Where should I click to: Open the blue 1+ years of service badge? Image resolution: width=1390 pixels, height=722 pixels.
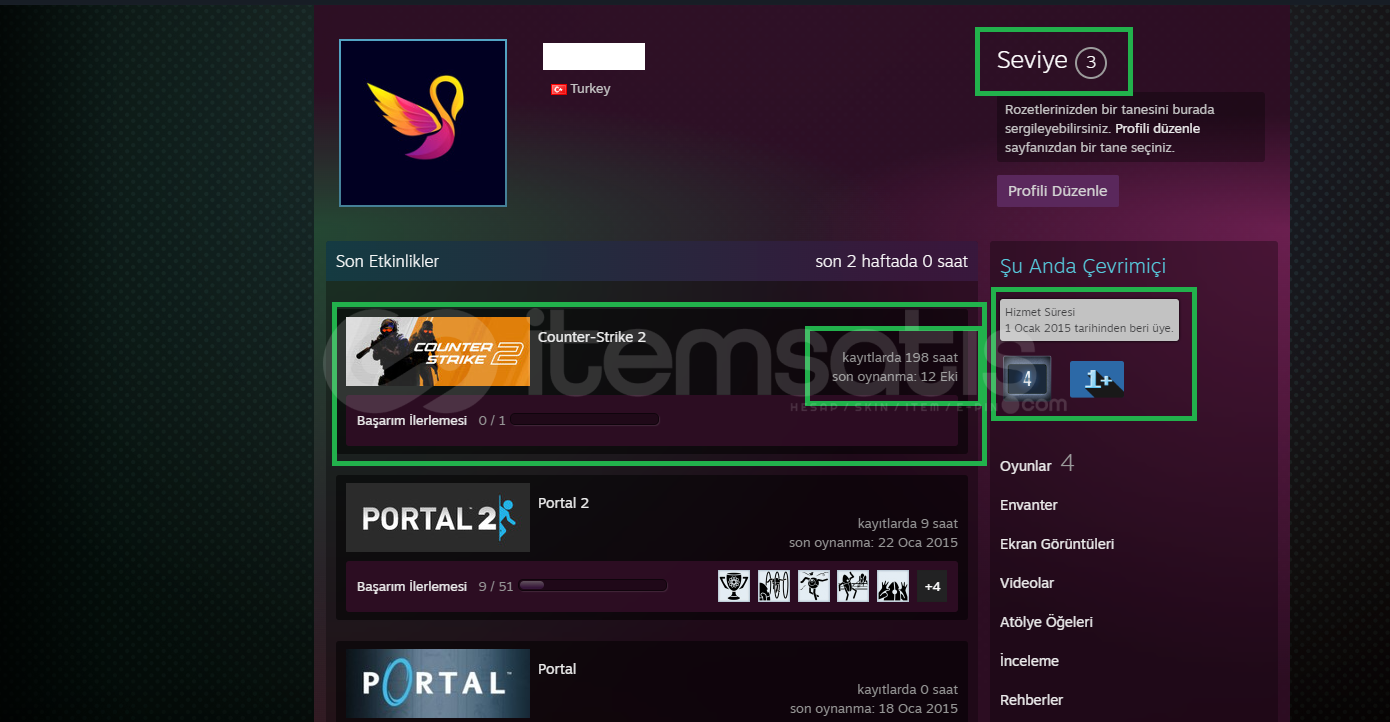[1097, 379]
